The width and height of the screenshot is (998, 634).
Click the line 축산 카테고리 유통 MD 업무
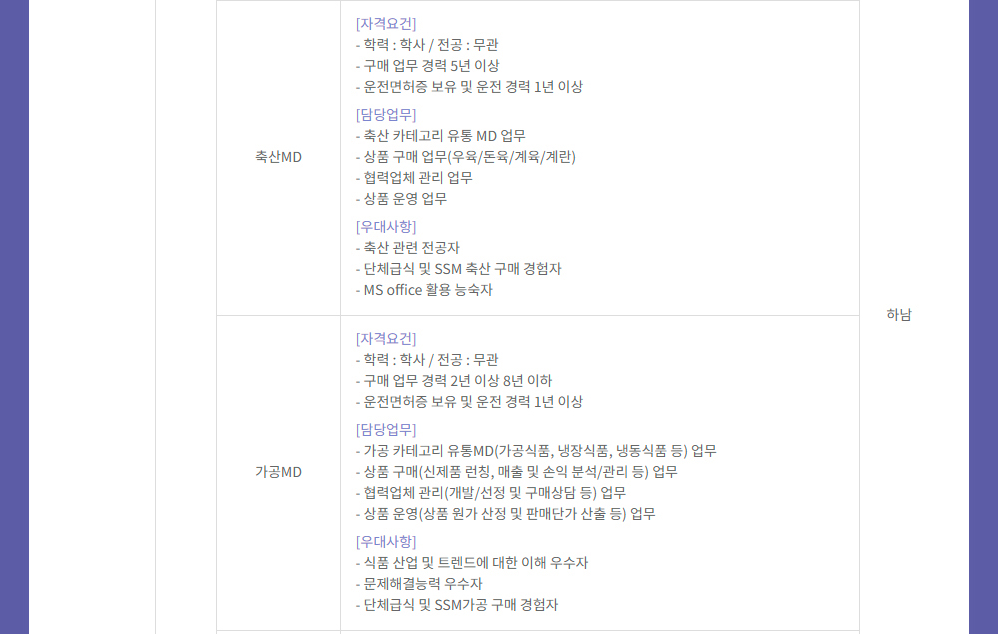pyautogui.click(x=440, y=136)
